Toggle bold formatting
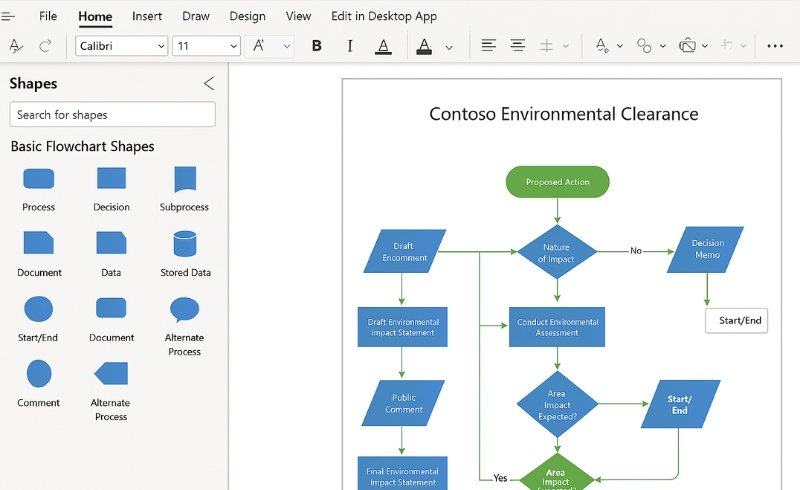Image resolution: width=800 pixels, height=490 pixels. click(317, 46)
